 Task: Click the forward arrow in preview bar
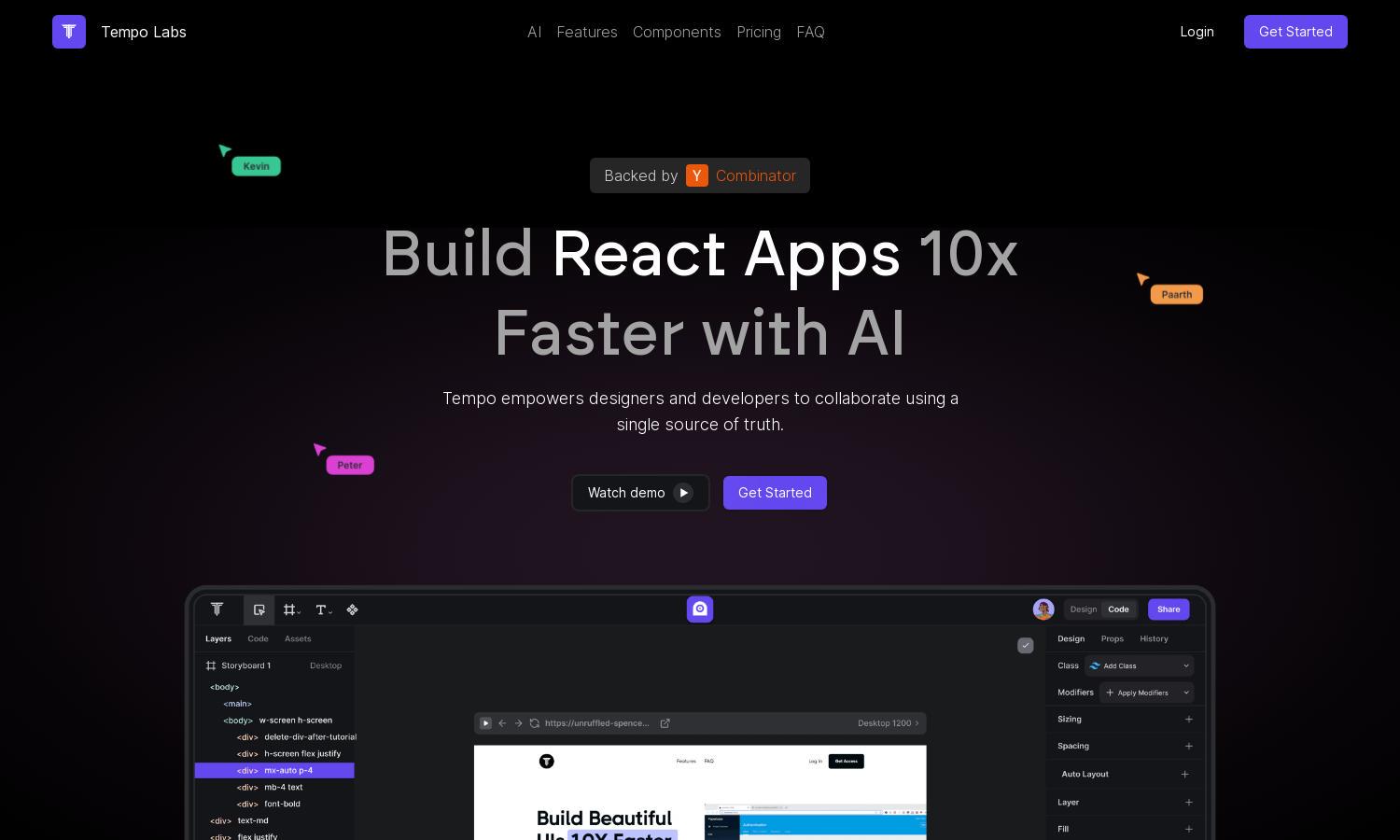pyautogui.click(x=519, y=723)
